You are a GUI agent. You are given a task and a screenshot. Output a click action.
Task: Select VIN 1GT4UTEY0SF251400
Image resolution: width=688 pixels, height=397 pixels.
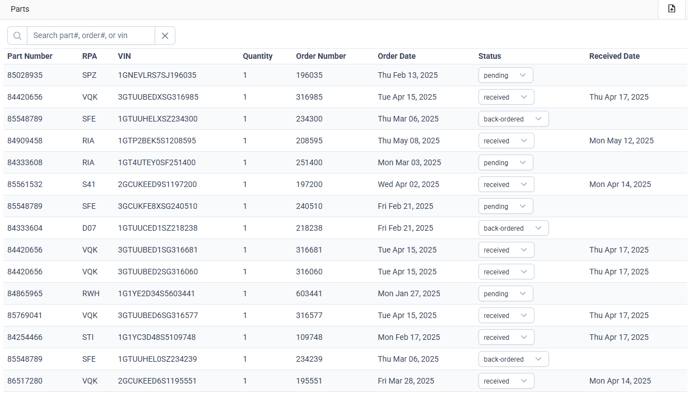(157, 162)
